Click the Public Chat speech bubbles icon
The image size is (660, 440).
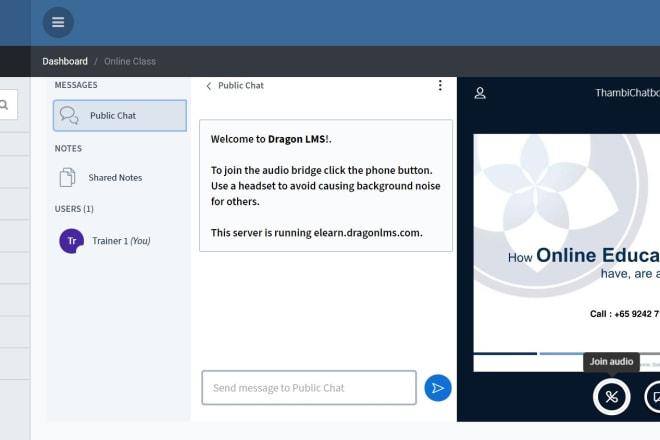coord(69,115)
